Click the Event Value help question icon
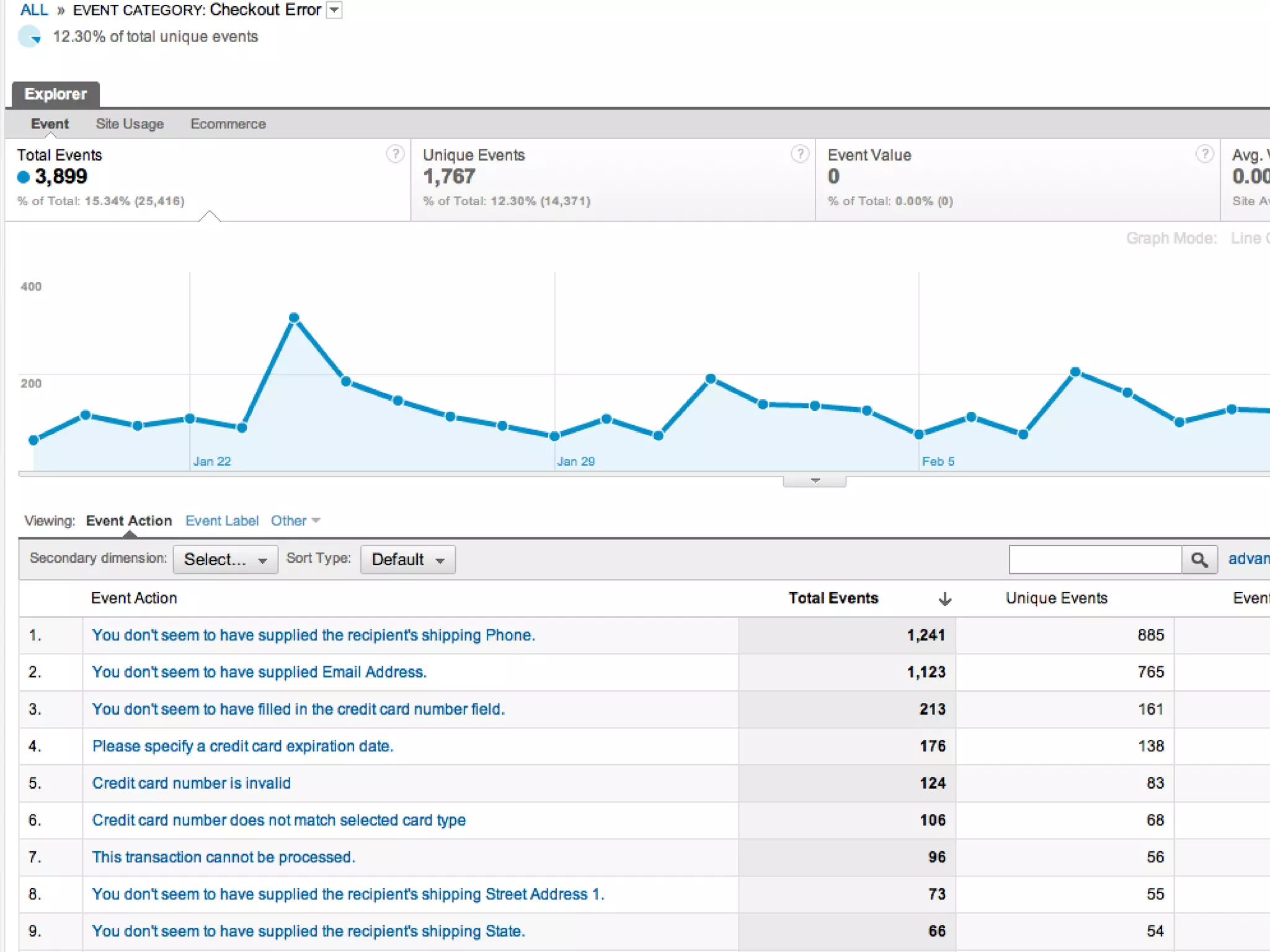The image size is (1270, 952). pos(1204,154)
